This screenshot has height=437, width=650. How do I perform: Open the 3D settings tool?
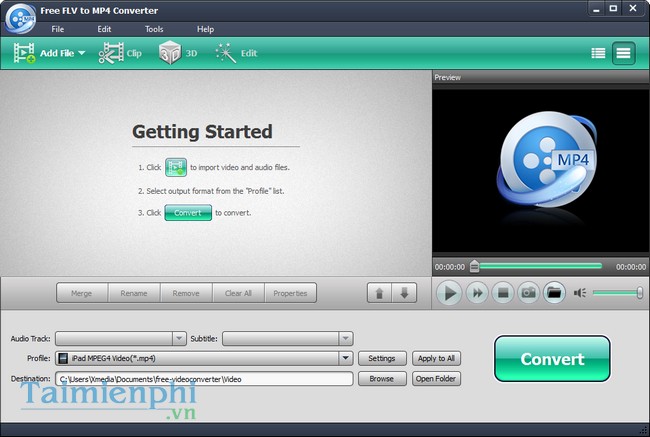coord(178,53)
